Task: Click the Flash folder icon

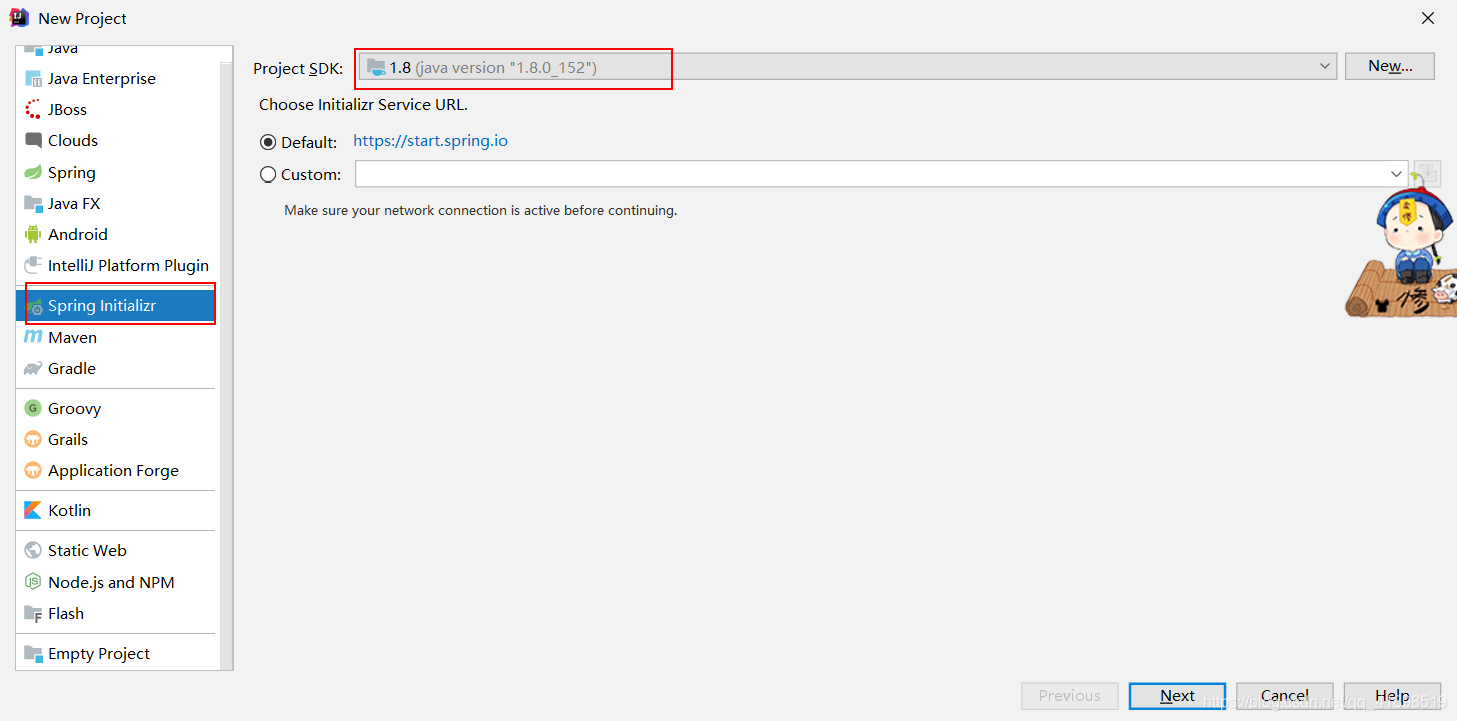Action: coord(33,614)
